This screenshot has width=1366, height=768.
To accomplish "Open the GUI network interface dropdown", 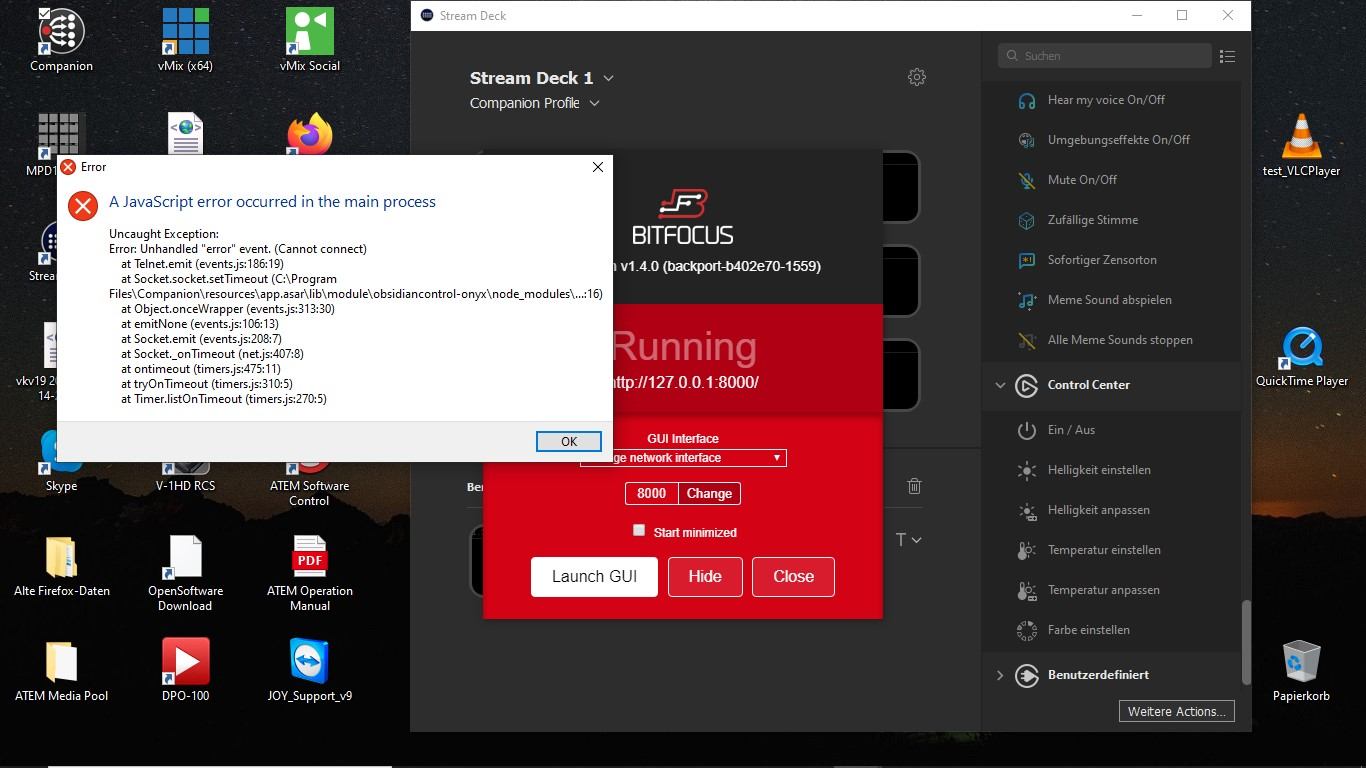I will pyautogui.click(x=683, y=458).
